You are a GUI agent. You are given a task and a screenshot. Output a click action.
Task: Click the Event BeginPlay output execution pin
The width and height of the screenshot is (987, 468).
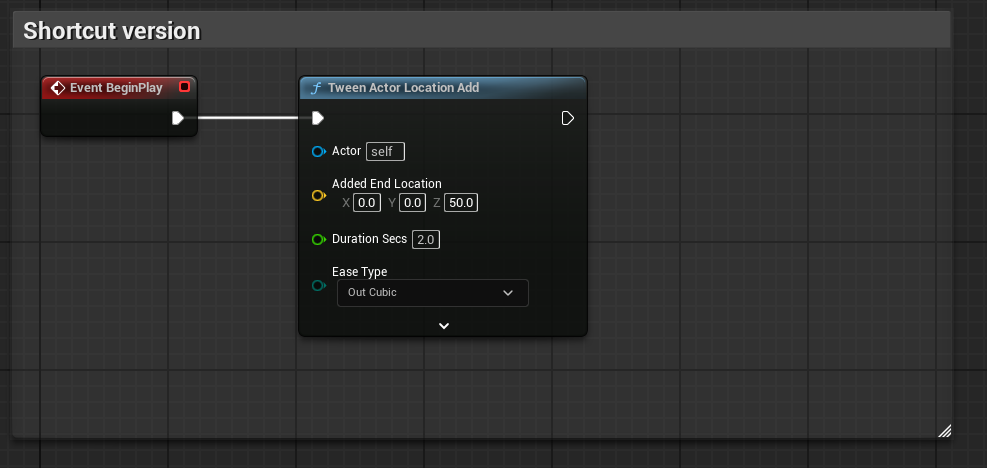178,118
